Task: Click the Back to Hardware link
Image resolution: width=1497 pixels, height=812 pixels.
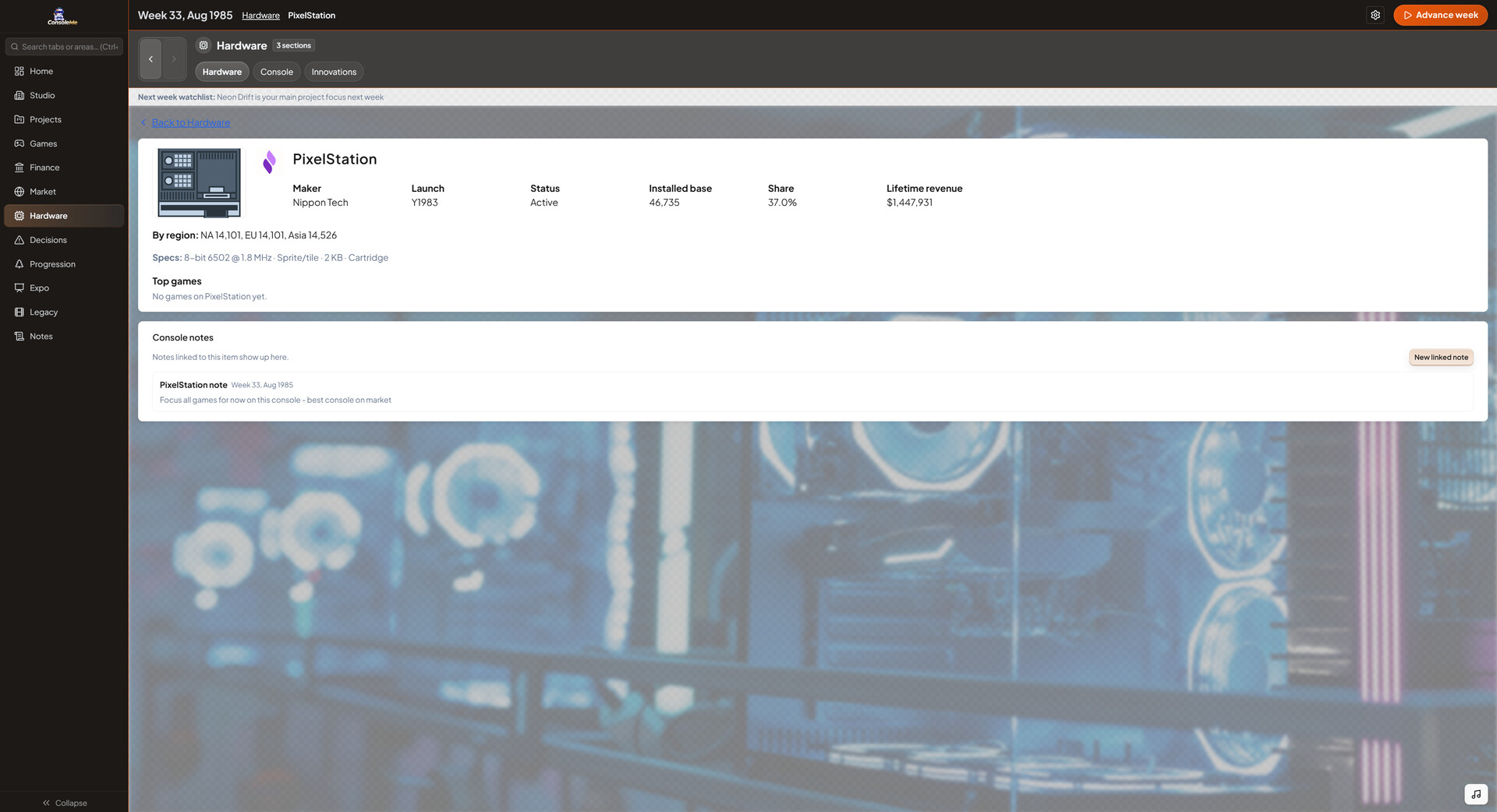Action: 190,122
